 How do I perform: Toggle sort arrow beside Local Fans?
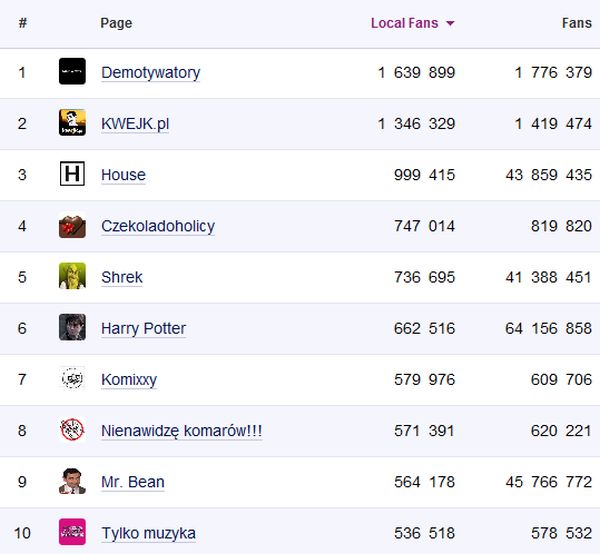[450, 24]
